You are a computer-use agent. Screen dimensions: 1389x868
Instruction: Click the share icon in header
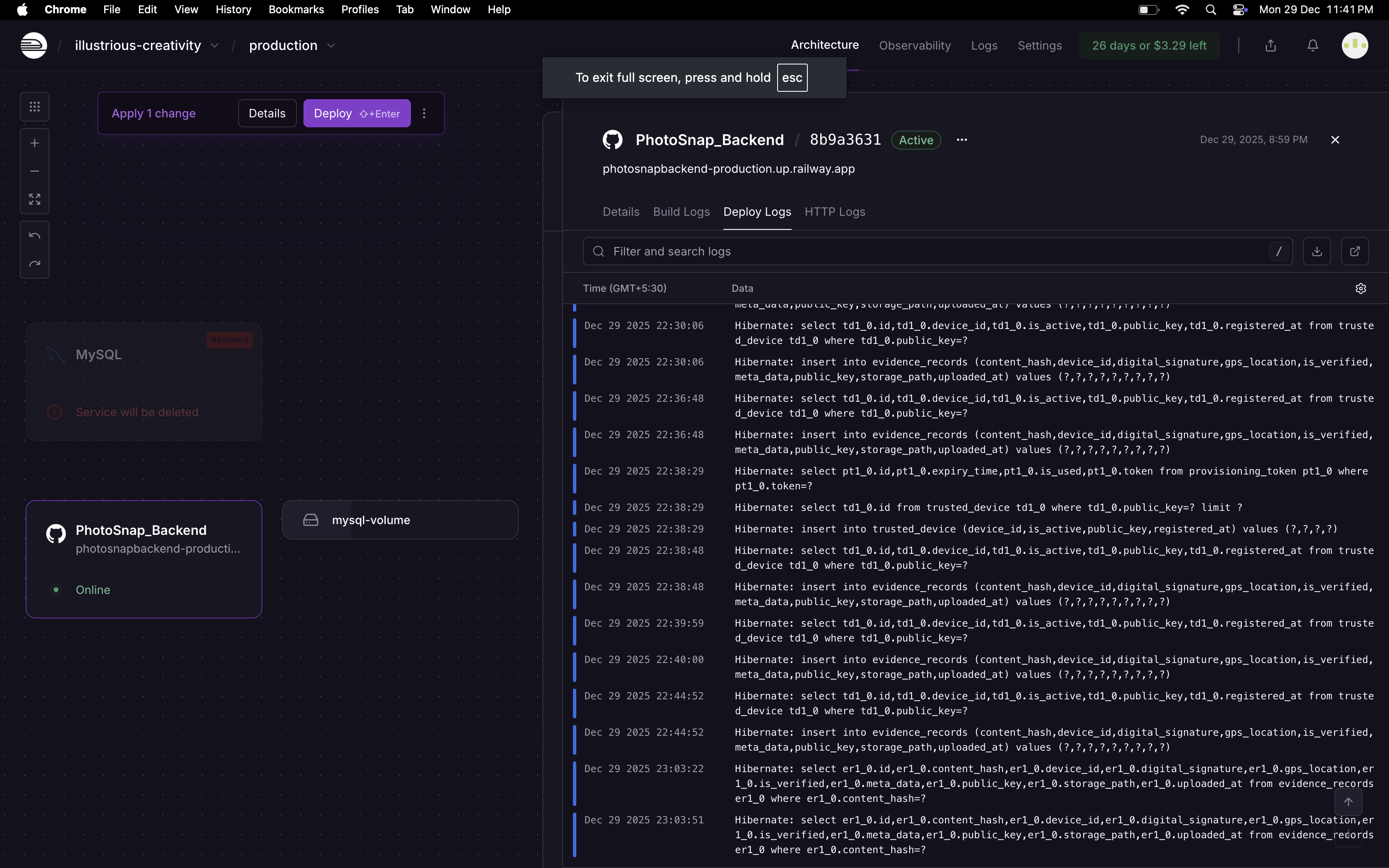coord(1271,45)
